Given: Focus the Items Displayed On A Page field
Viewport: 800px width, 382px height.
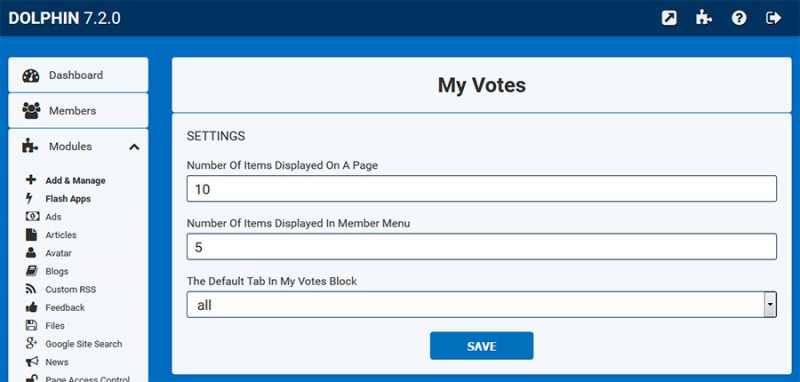Looking at the screenshot, I should coord(481,189).
